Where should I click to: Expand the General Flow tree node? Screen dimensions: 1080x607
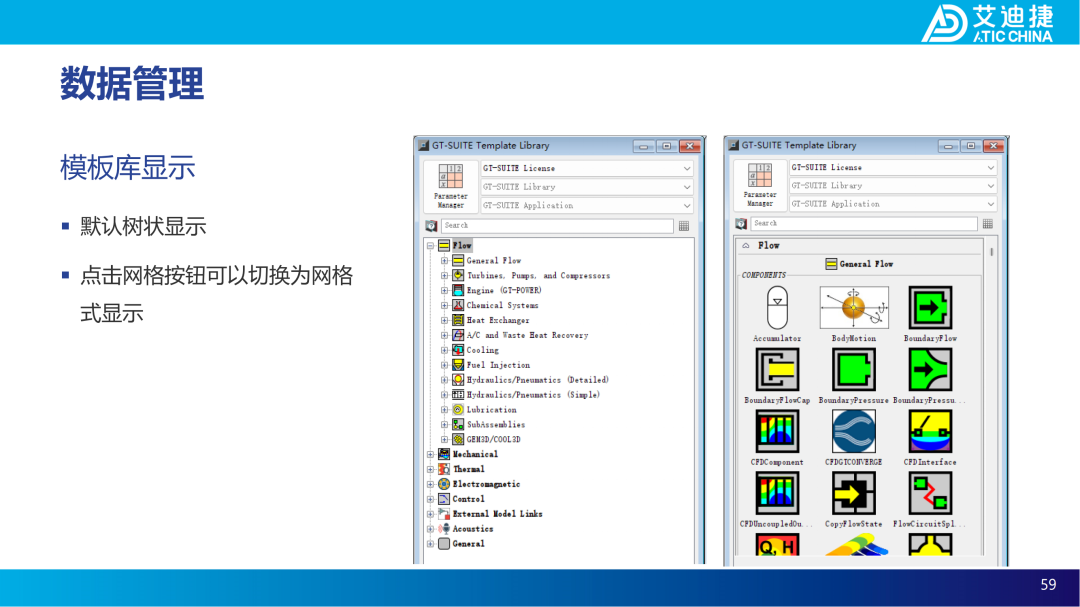point(444,260)
